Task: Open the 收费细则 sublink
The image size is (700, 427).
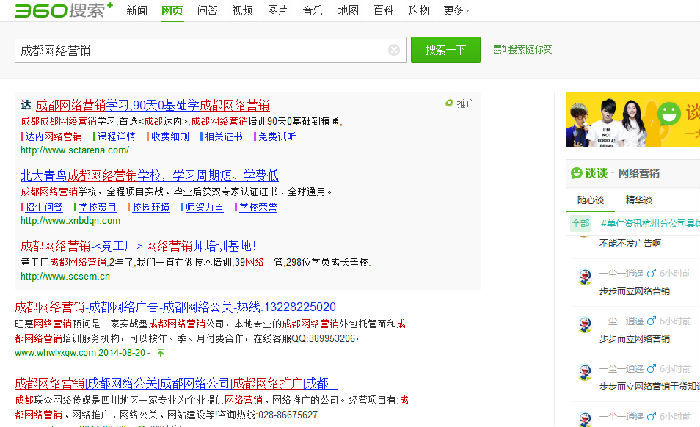Action: tap(170, 136)
